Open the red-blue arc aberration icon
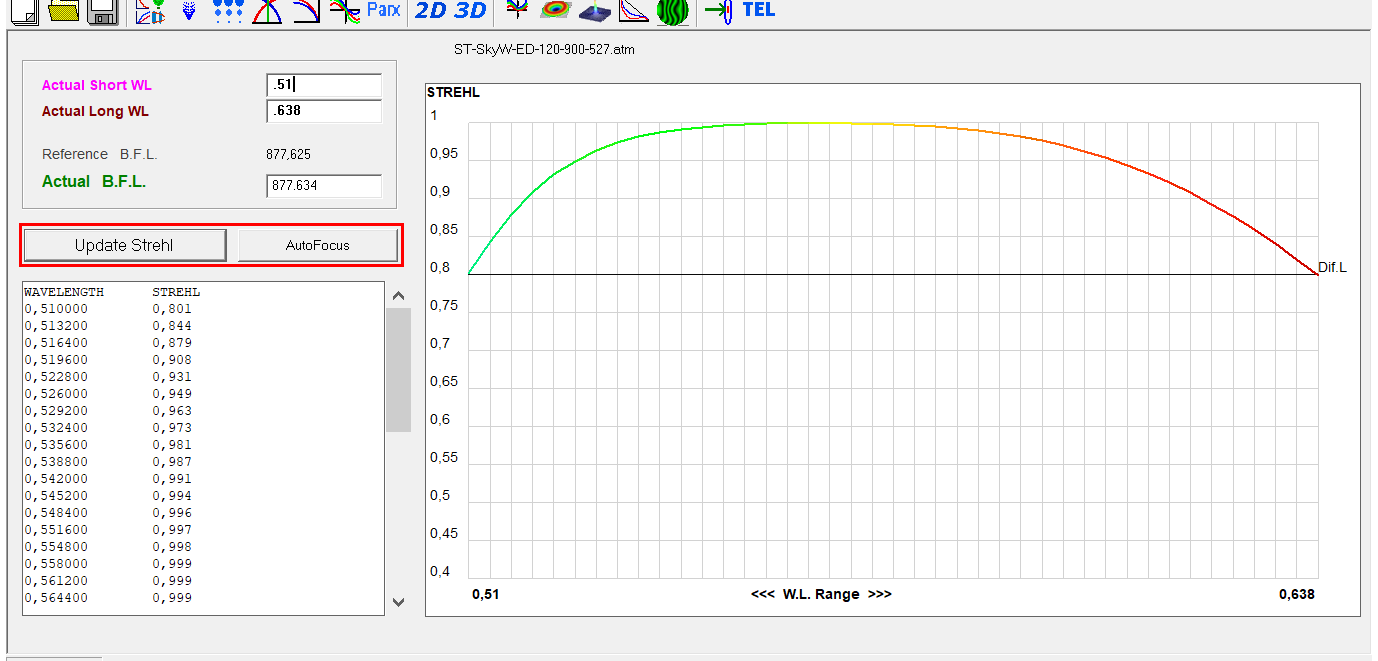 [x=268, y=11]
